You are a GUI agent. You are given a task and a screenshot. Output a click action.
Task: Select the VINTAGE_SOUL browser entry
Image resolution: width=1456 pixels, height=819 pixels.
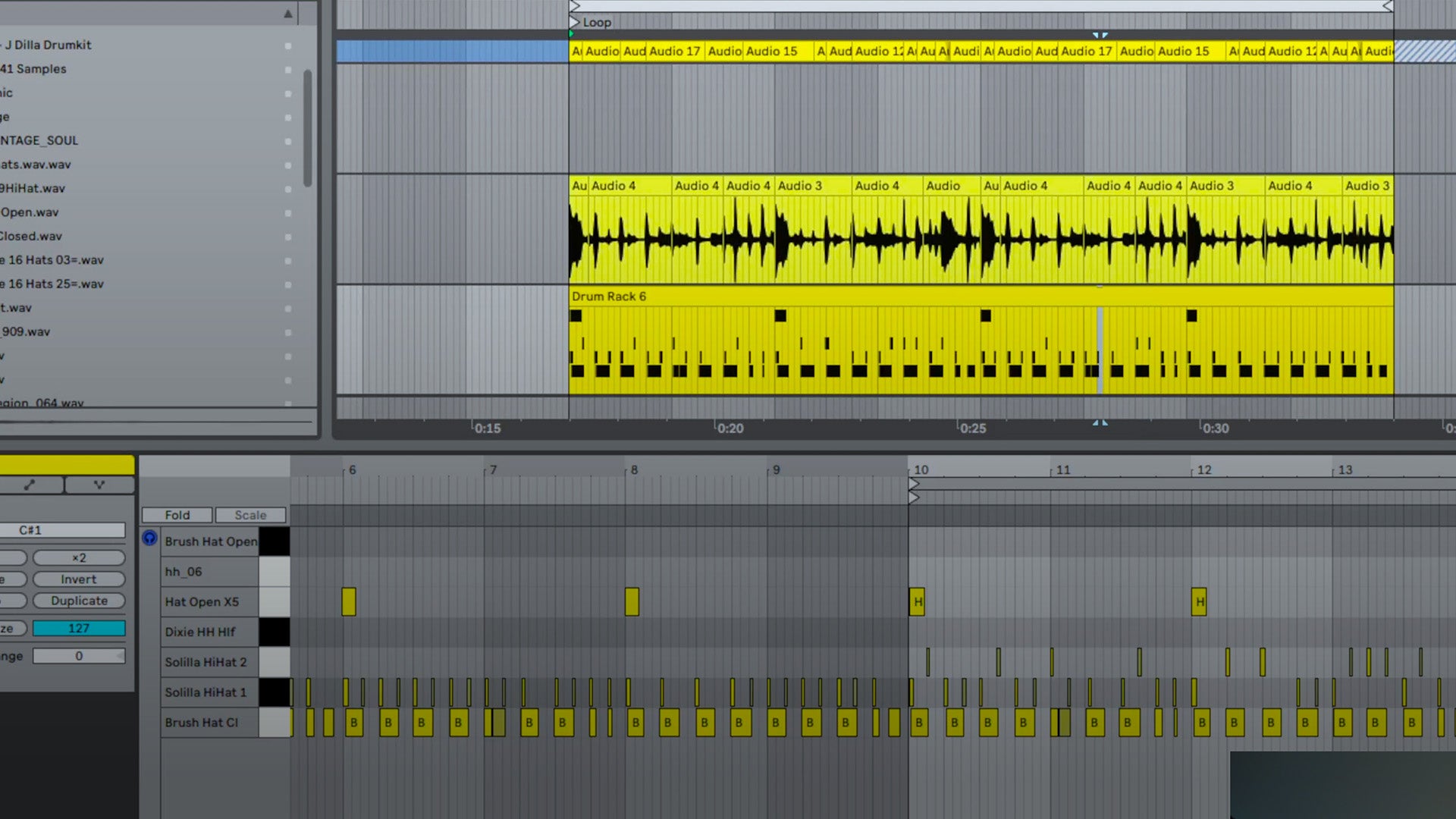[x=39, y=140]
